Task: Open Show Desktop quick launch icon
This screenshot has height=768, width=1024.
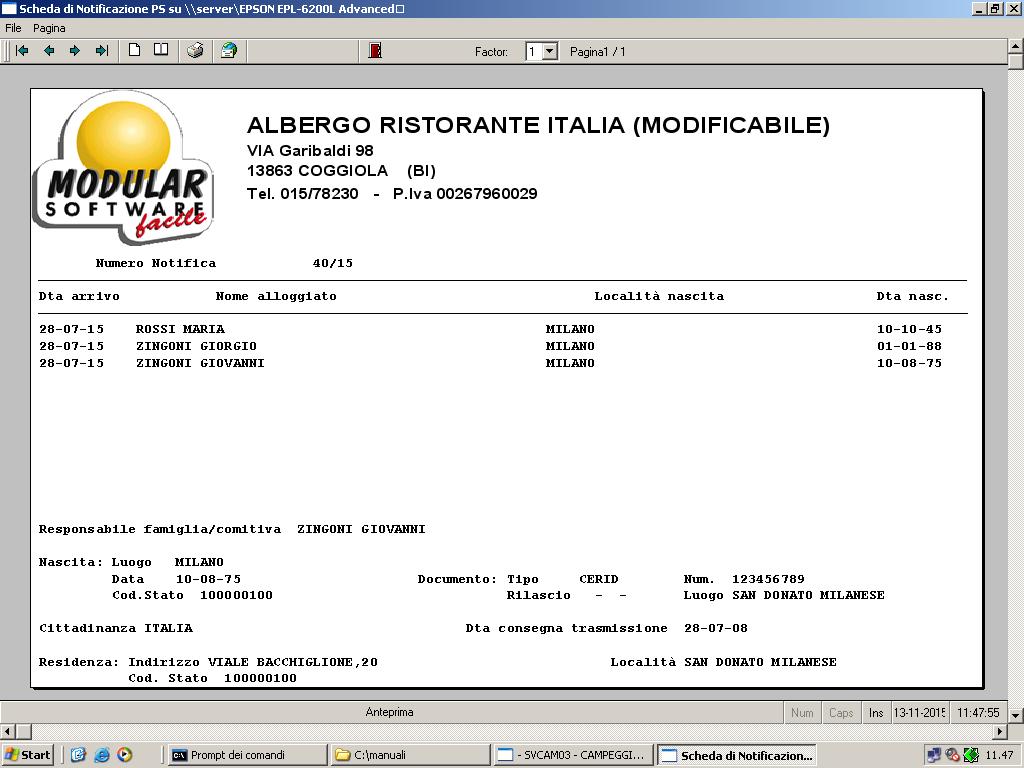Action: click(x=78, y=755)
